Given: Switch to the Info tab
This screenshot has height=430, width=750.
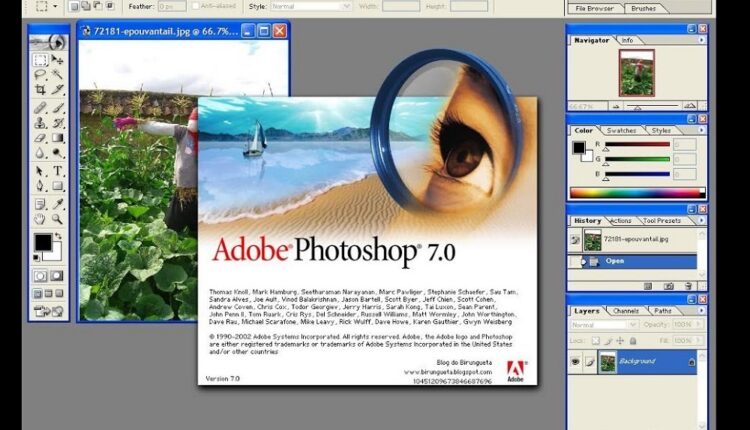Looking at the screenshot, I should pyautogui.click(x=627, y=41).
